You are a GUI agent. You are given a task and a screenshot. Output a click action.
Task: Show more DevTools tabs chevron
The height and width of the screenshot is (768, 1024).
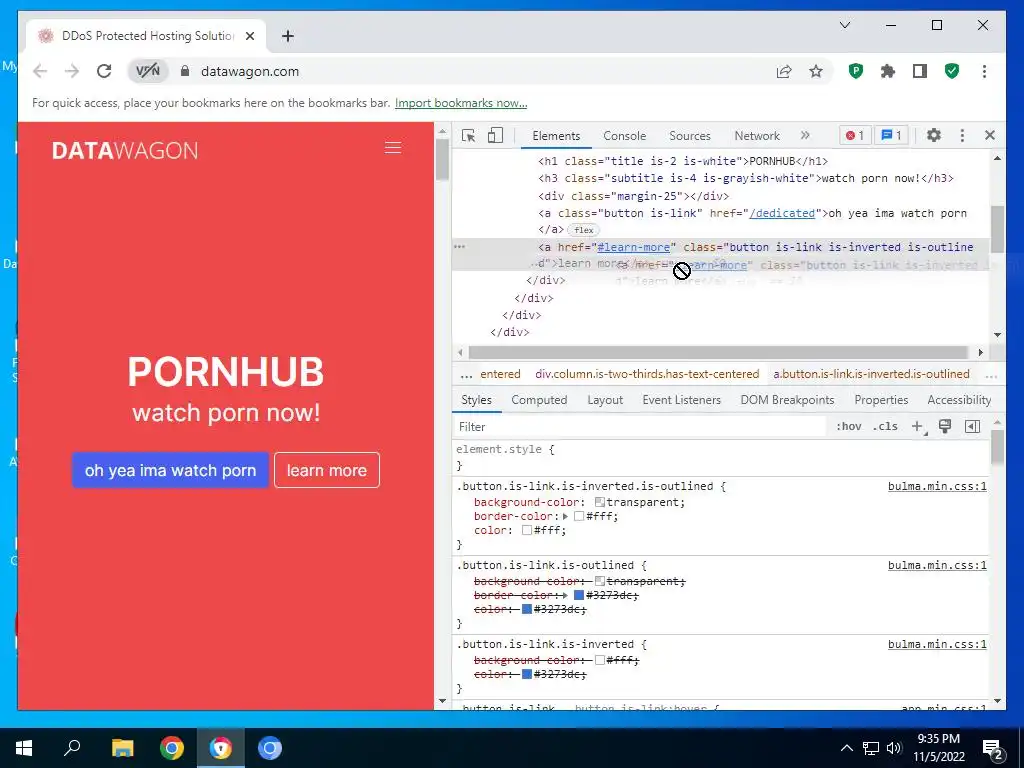(805, 135)
